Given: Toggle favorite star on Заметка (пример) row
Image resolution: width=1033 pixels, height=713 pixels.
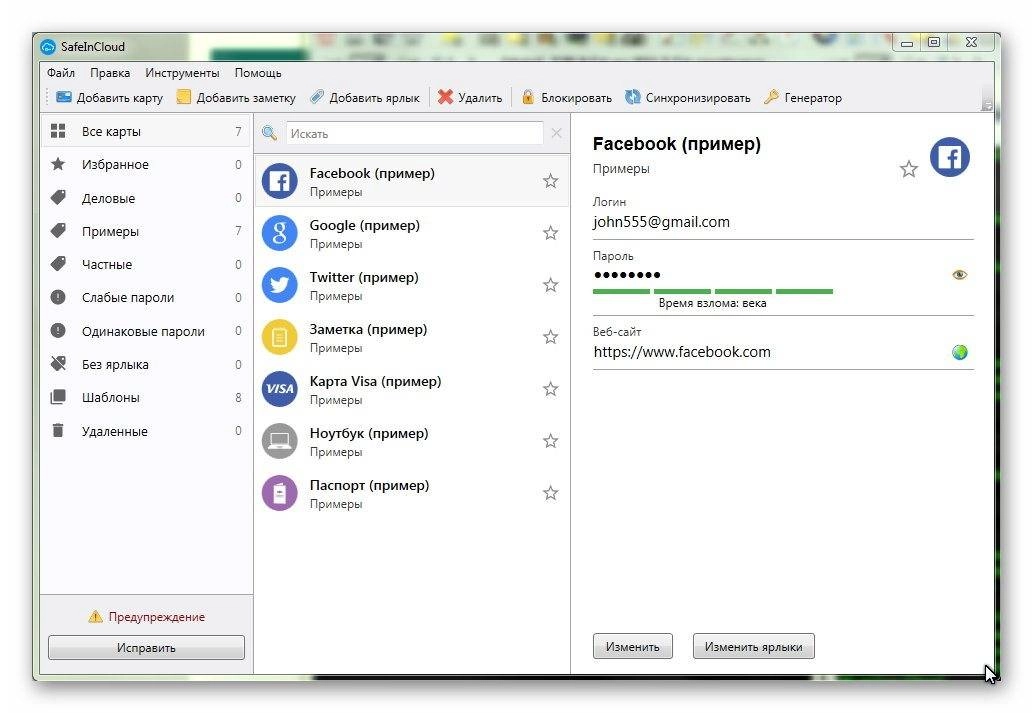Looking at the screenshot, I should click(551, 337).
